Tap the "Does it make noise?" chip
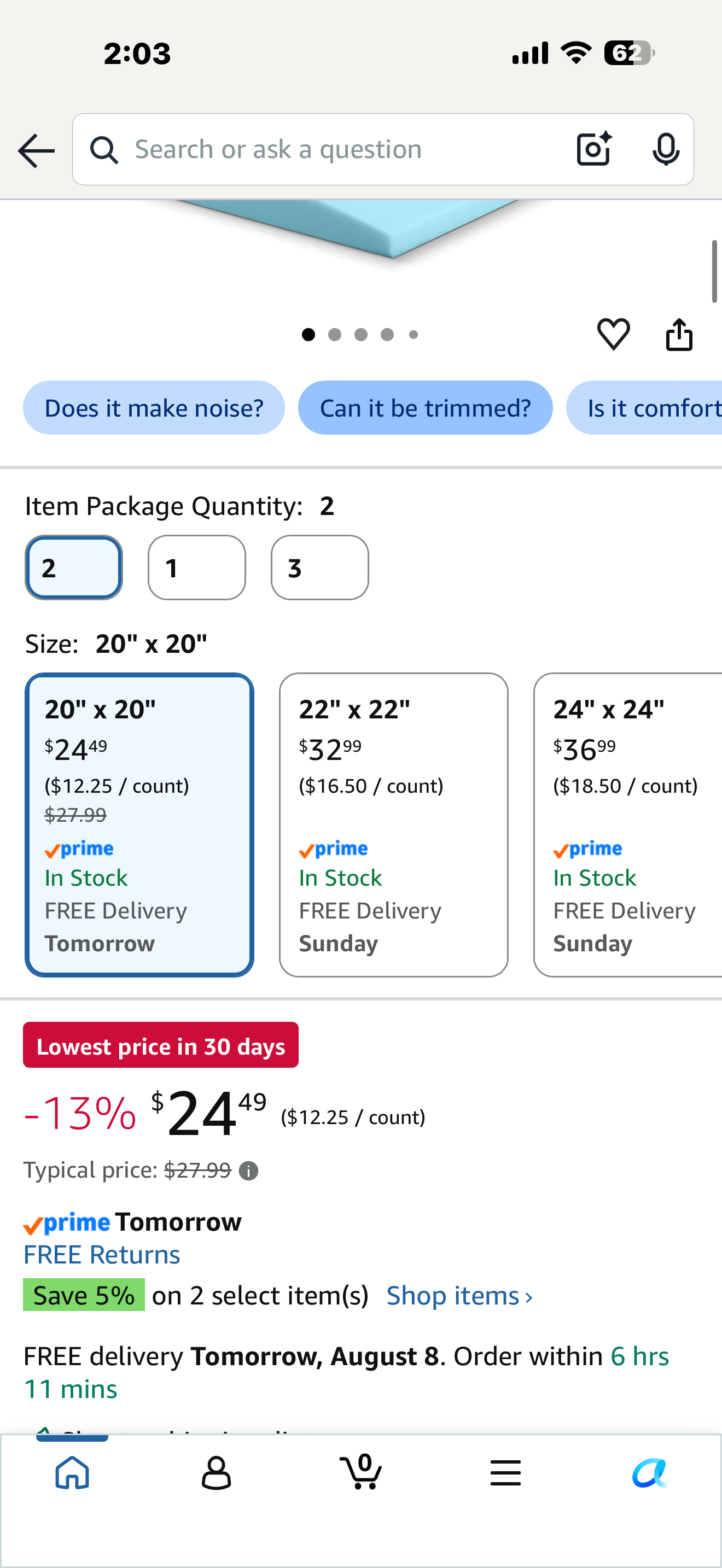Screen dimensions: 722x1568 (154, 408)
